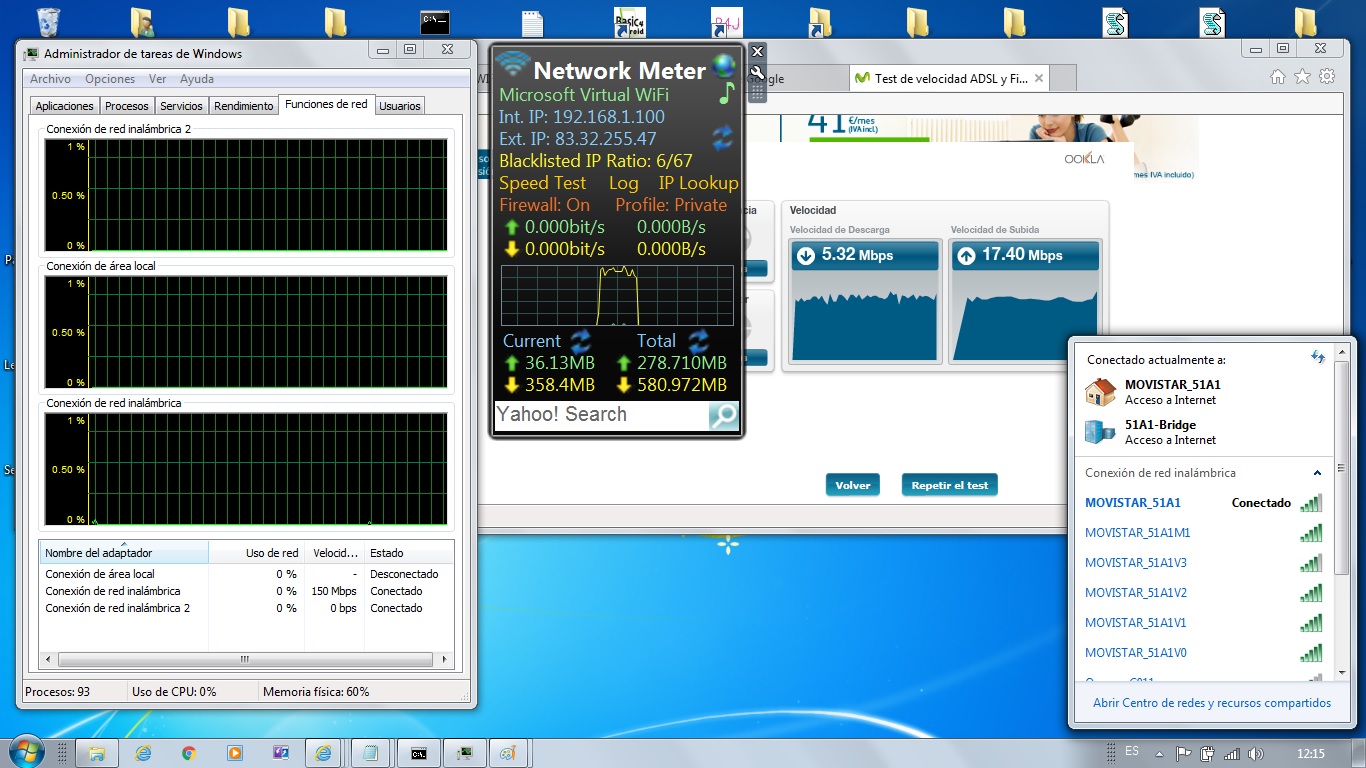The image size is (1366, 768).
Task: Click the house icon for MOVISTAR_51A1 network
Action: [x=1100, y=391]
